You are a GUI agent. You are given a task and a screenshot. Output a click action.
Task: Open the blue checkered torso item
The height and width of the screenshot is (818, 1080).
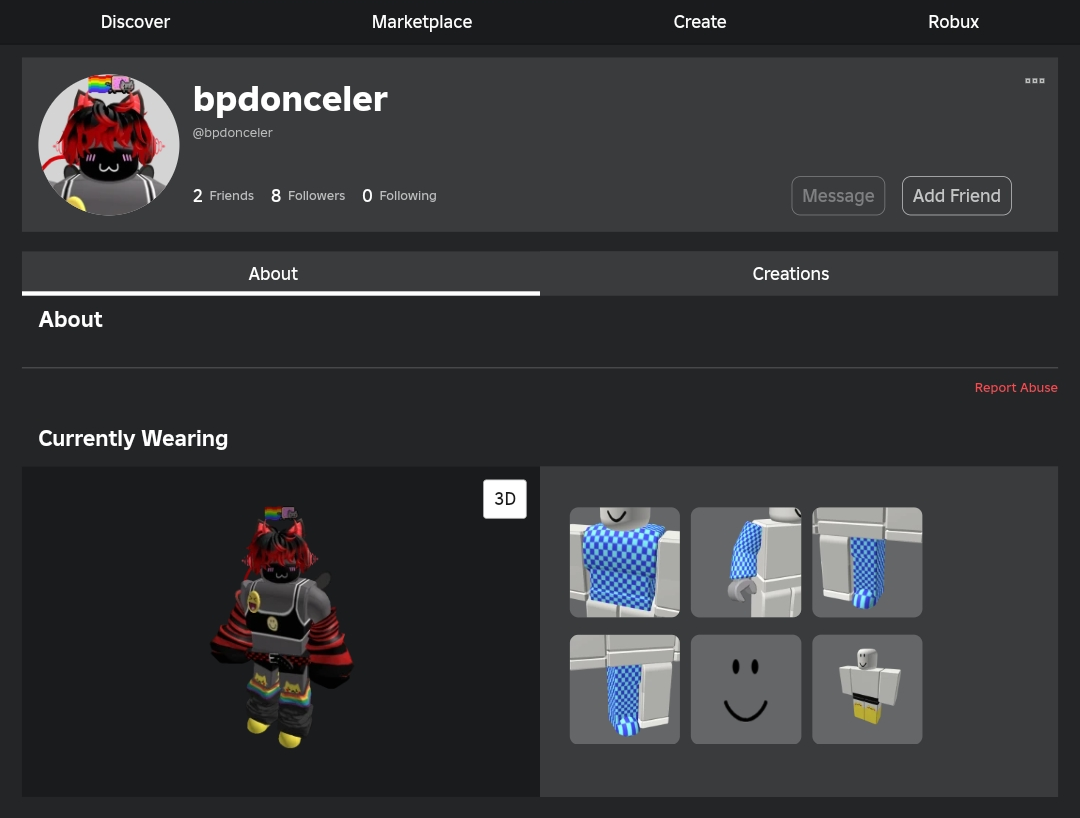pos(625,562)
